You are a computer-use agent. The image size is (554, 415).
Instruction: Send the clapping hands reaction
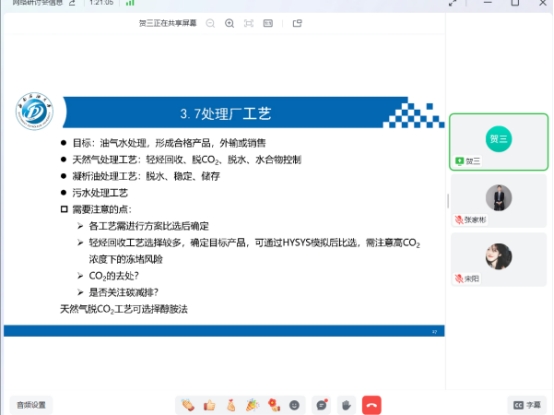click(188, 405)
